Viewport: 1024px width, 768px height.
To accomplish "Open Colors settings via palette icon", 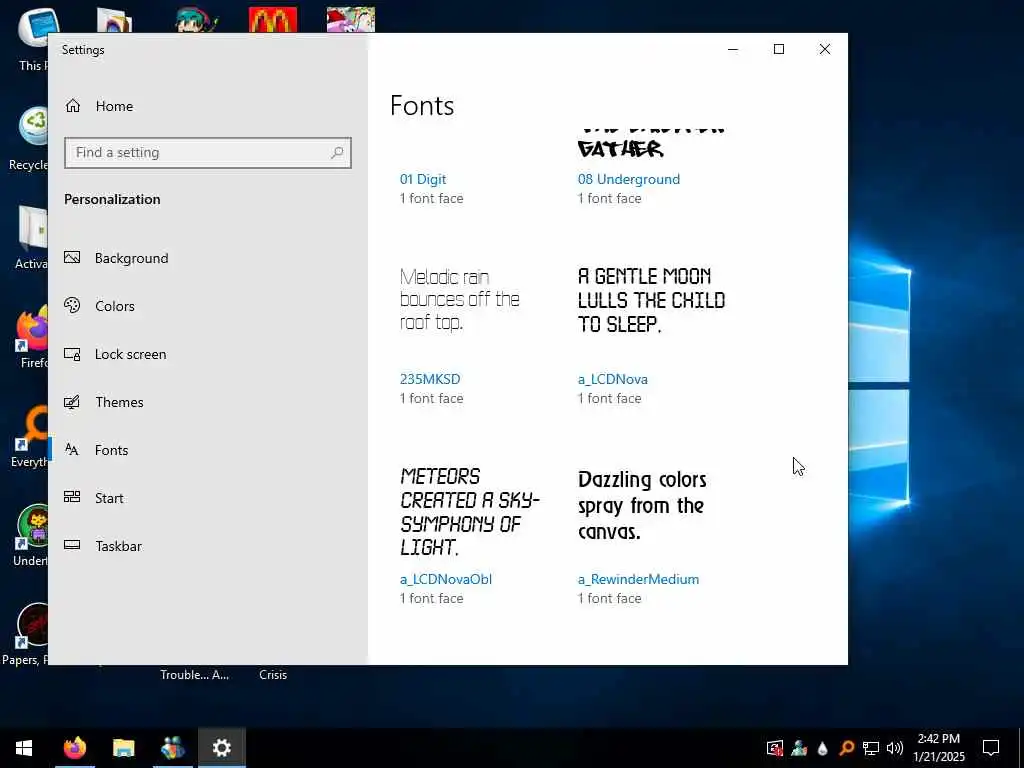I will click(72, 305).
